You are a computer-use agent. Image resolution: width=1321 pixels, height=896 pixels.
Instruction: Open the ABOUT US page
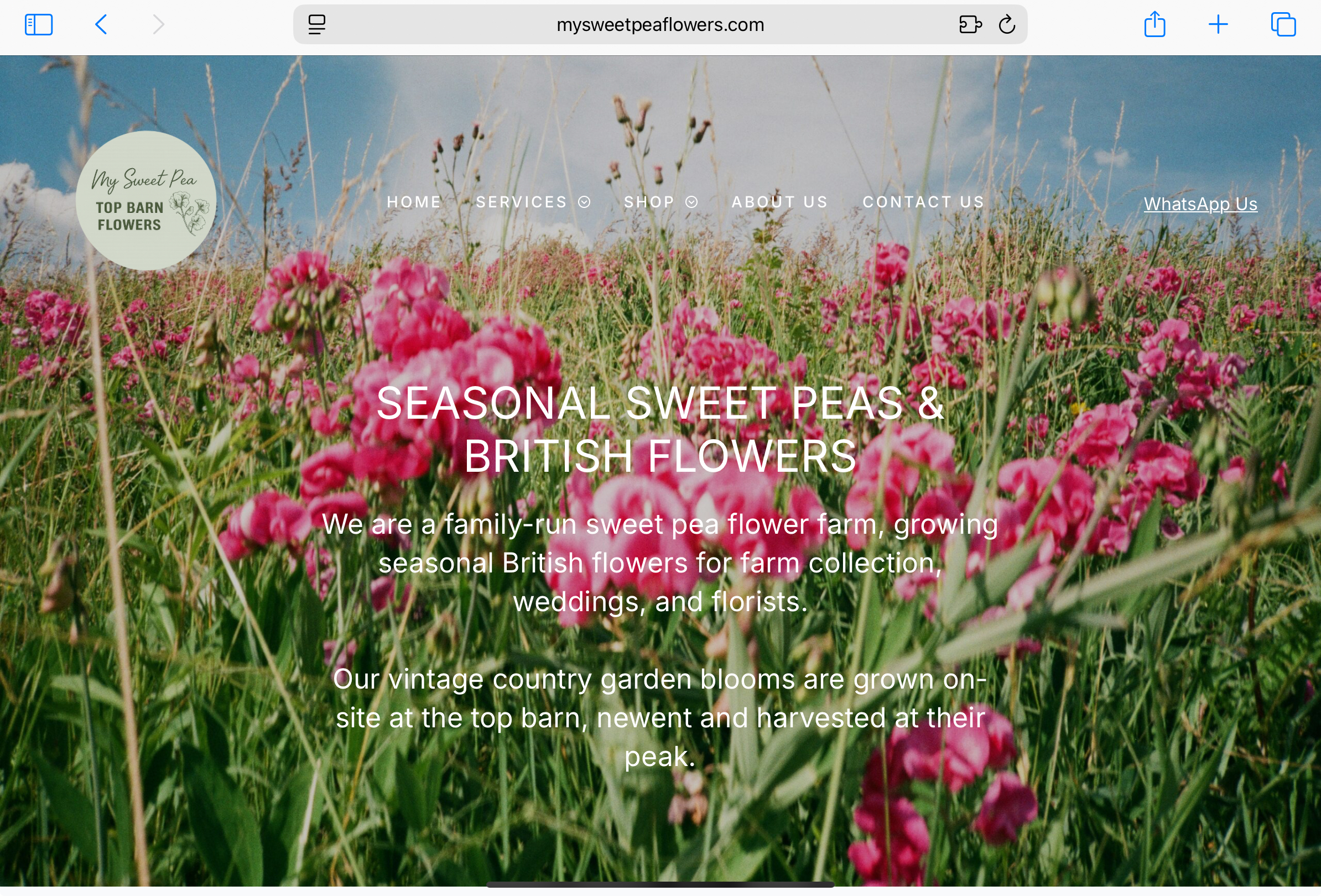pyautogui.click(x=779, y=202)
